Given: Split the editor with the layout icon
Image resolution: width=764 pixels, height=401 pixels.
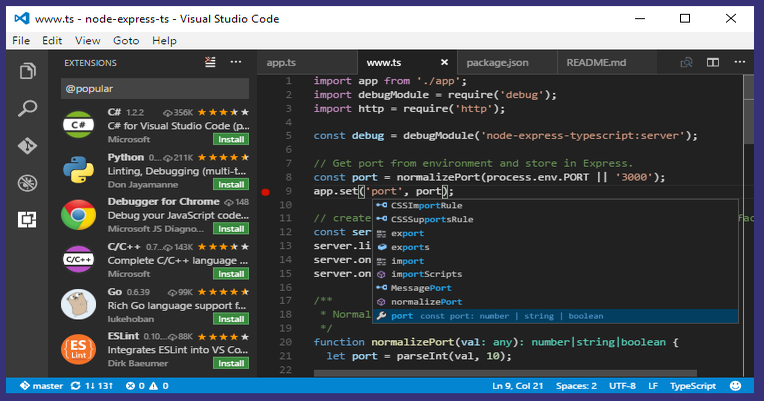Looking at the screenshot, I should tap(713, 62).
